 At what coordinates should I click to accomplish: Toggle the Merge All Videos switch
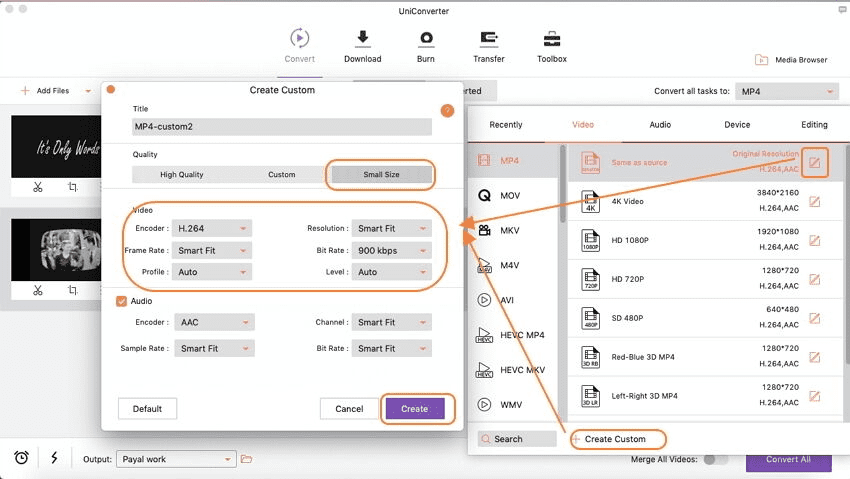pyautogui.click(x=715, y=459)
